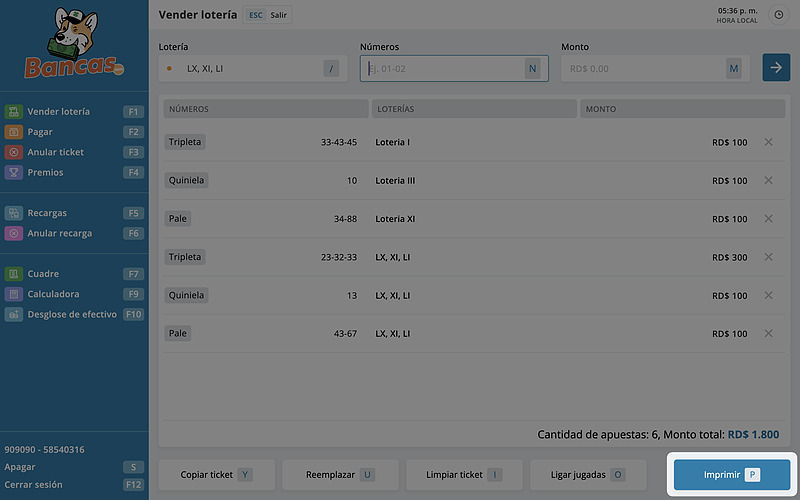Viewport: 800px width, 500px height.
Task: Click the Anular ticket icon
Action: 14,152
